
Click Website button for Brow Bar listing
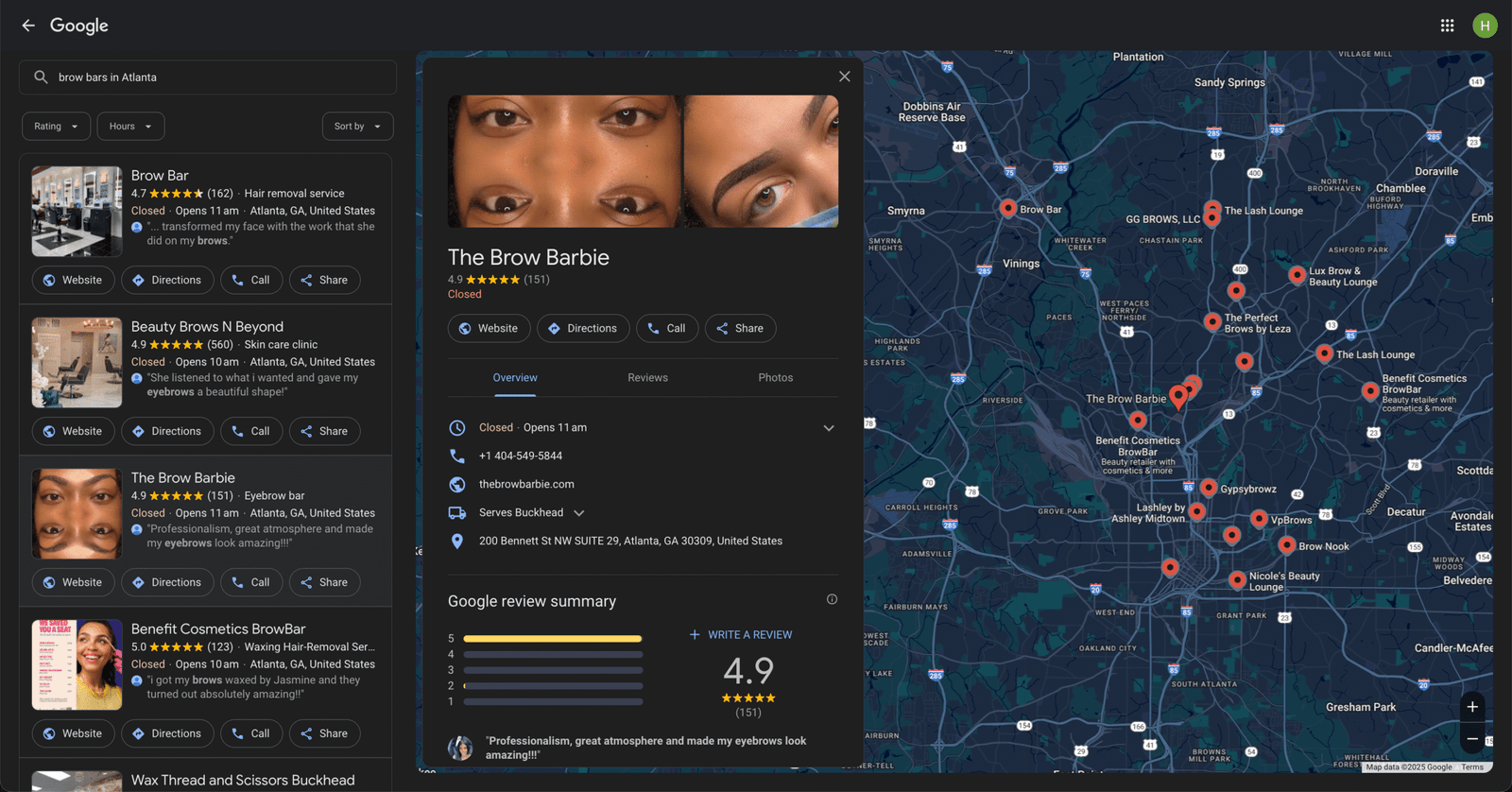pos(74,280)
